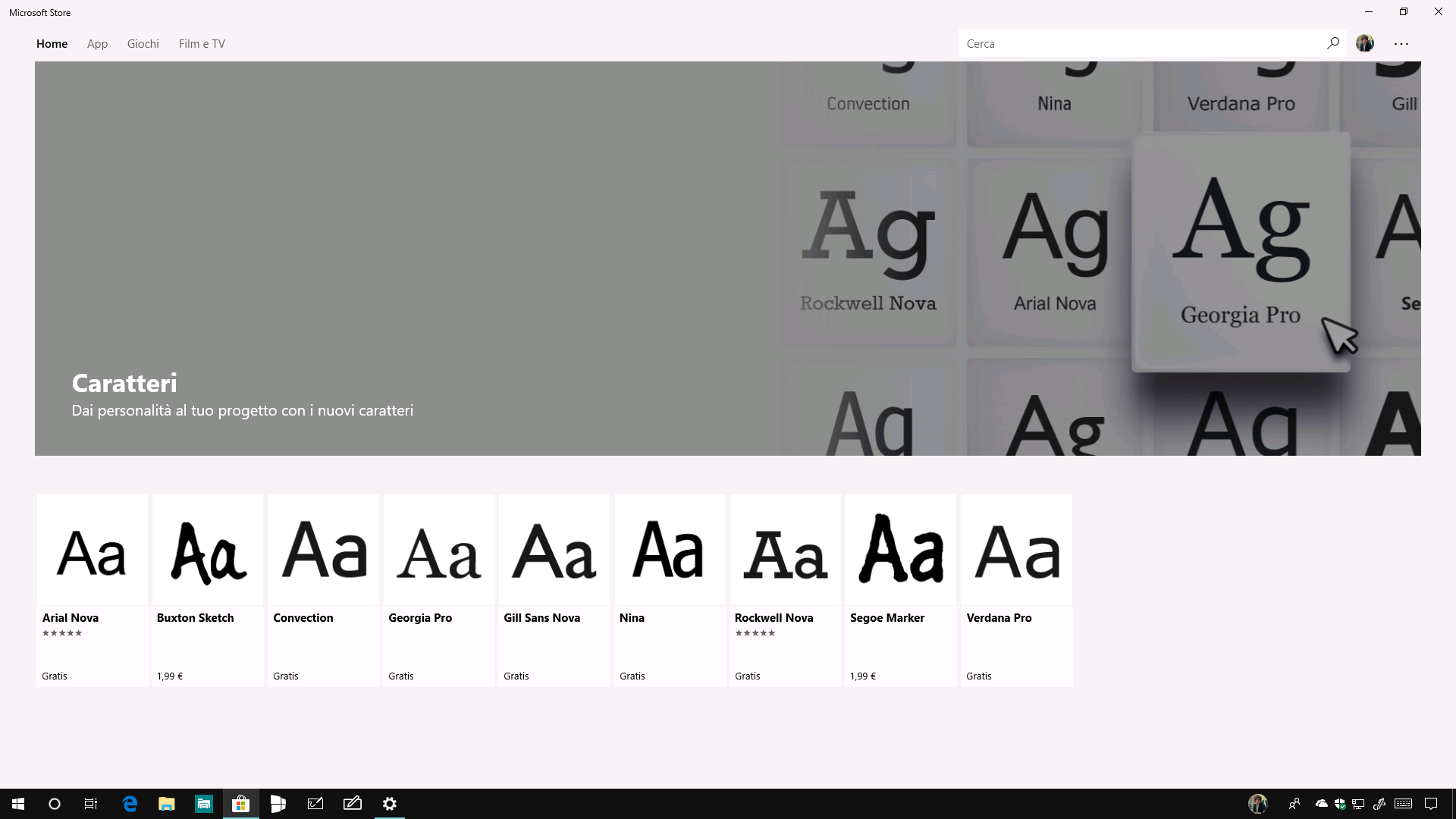Click the Gill Sans Nova title text

541,618
